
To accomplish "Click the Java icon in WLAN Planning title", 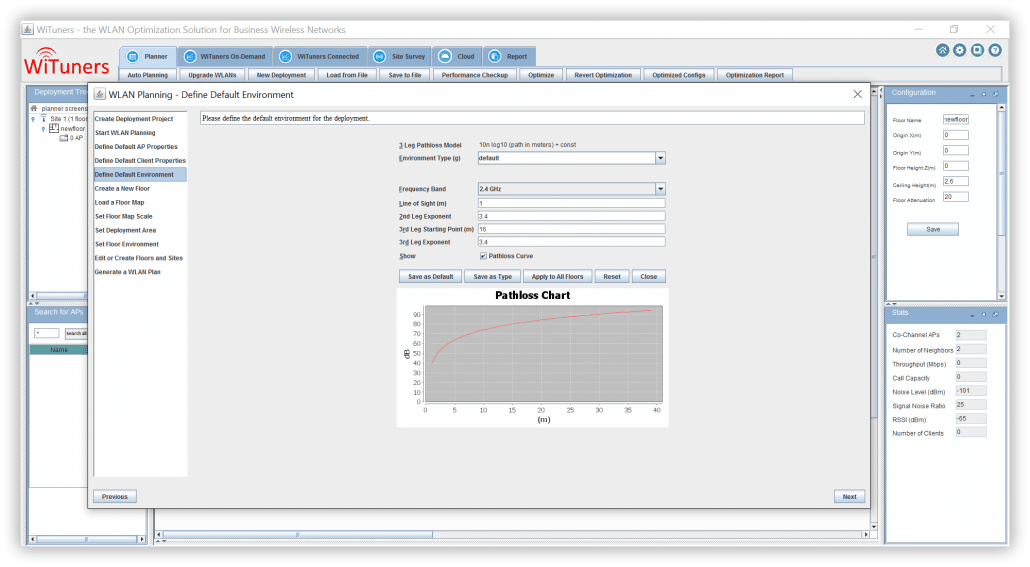I will click(100, 95).
